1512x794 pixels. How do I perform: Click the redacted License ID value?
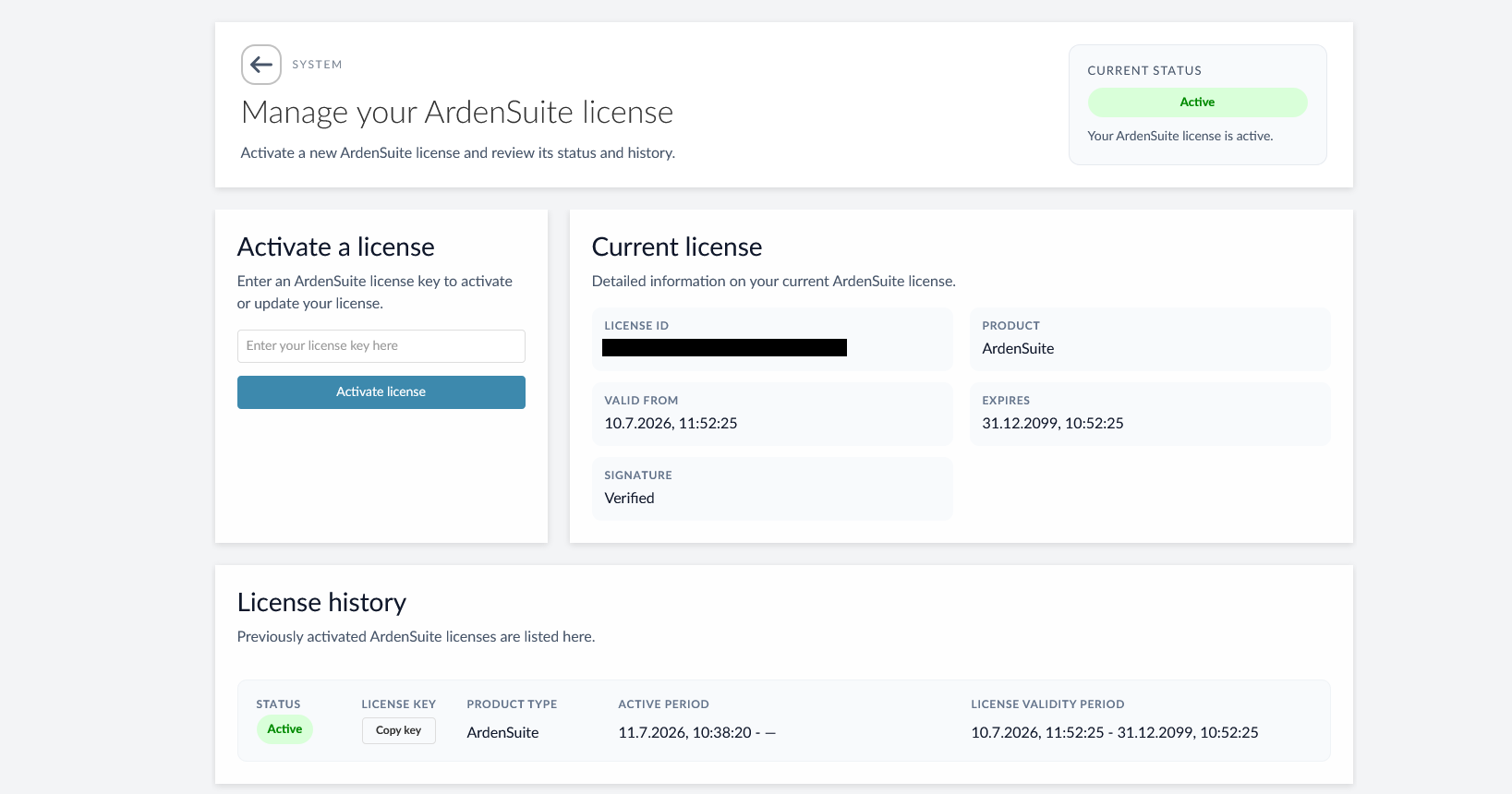pyautogui.click(x=724, y=347)
